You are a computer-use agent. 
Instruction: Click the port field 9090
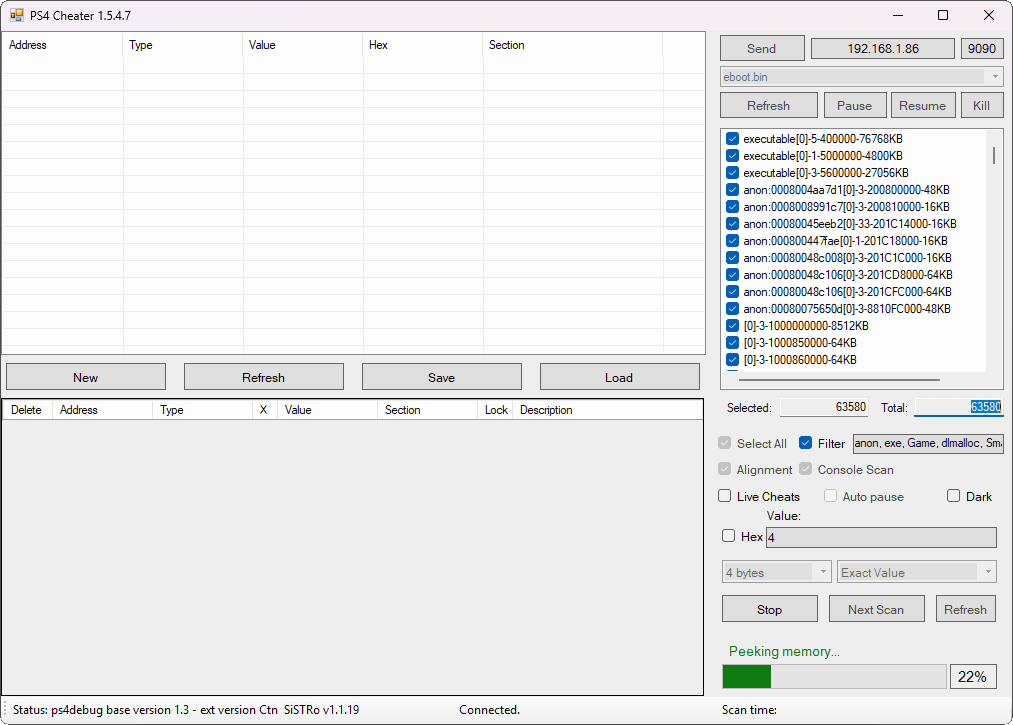982,48
